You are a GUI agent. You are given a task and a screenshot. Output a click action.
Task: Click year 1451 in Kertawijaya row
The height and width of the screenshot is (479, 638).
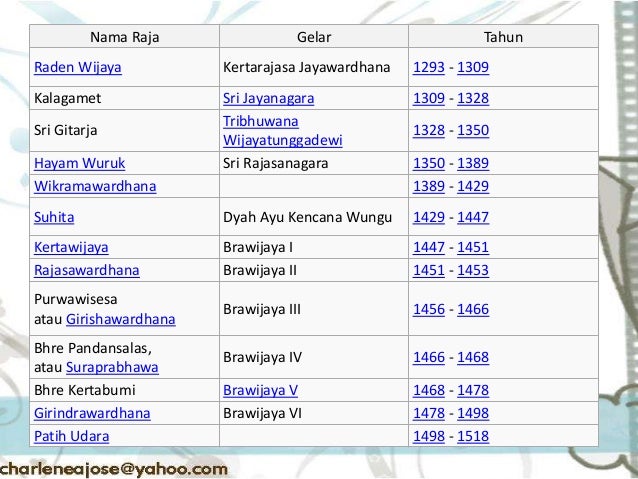[473, 247]
